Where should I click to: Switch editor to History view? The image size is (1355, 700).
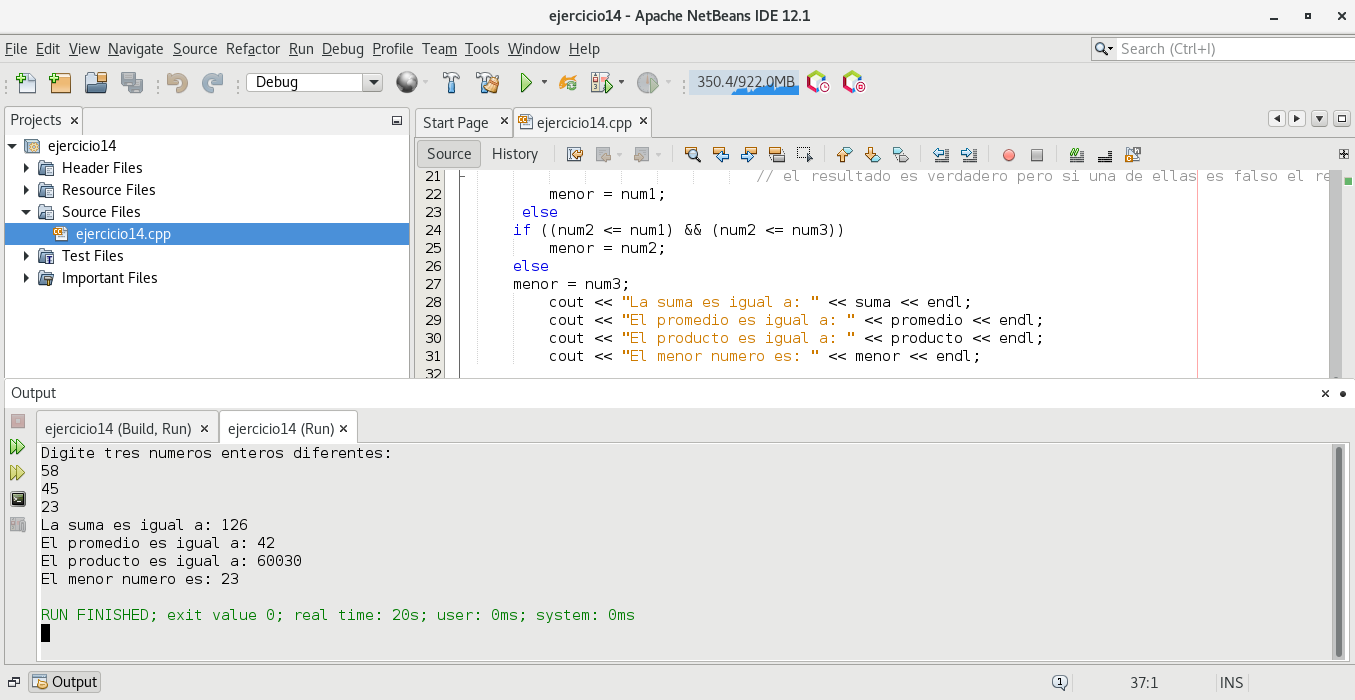coord(515,154)
